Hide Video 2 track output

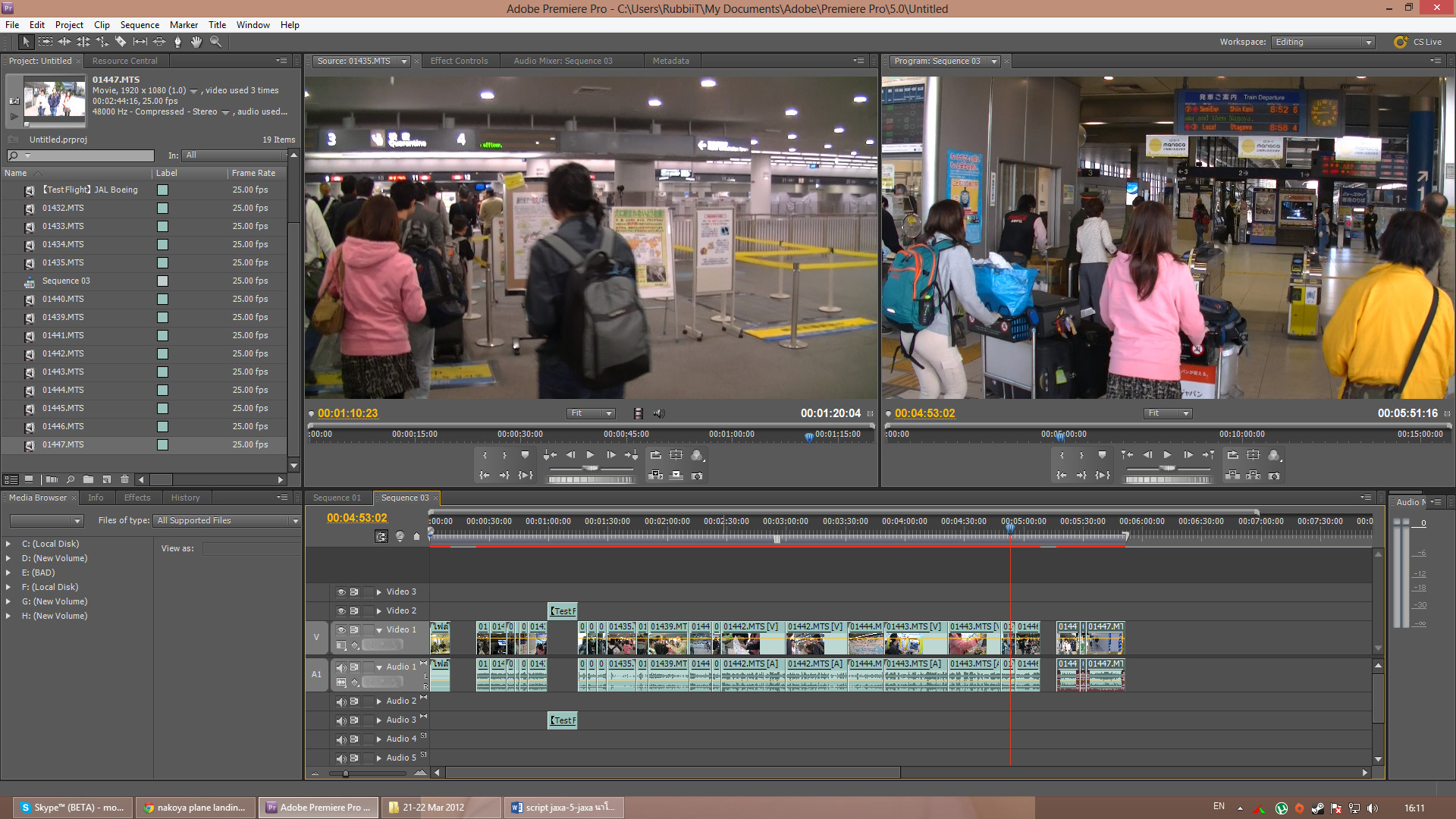click(x=341, y=611)
